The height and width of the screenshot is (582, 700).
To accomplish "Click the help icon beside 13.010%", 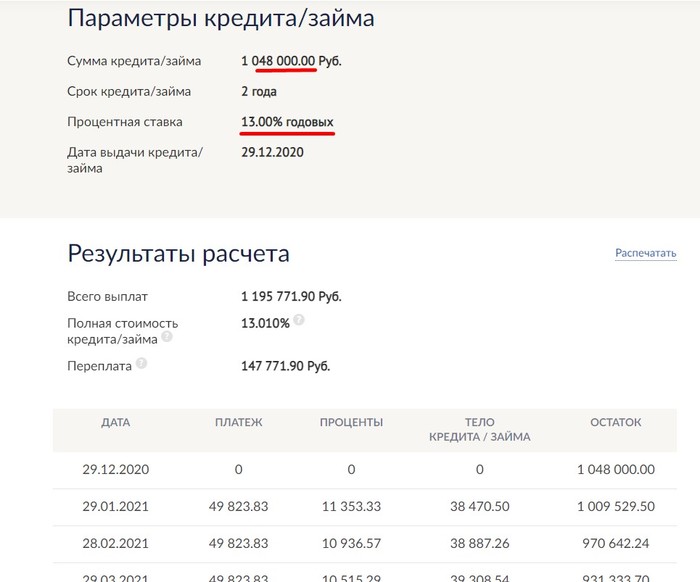I will (x=299, y=321).
